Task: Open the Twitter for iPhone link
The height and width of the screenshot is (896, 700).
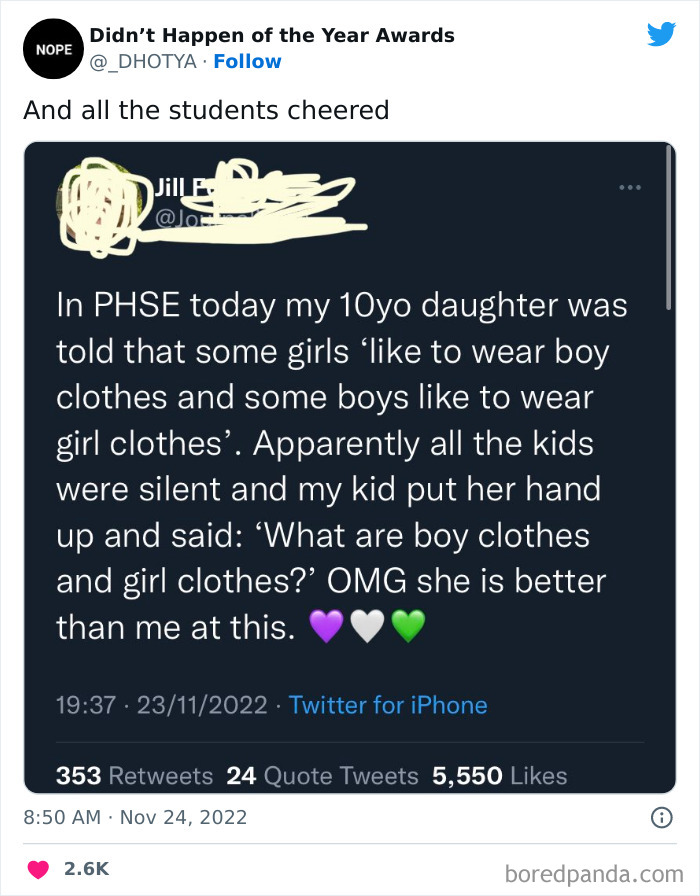Action: point(388,705)
